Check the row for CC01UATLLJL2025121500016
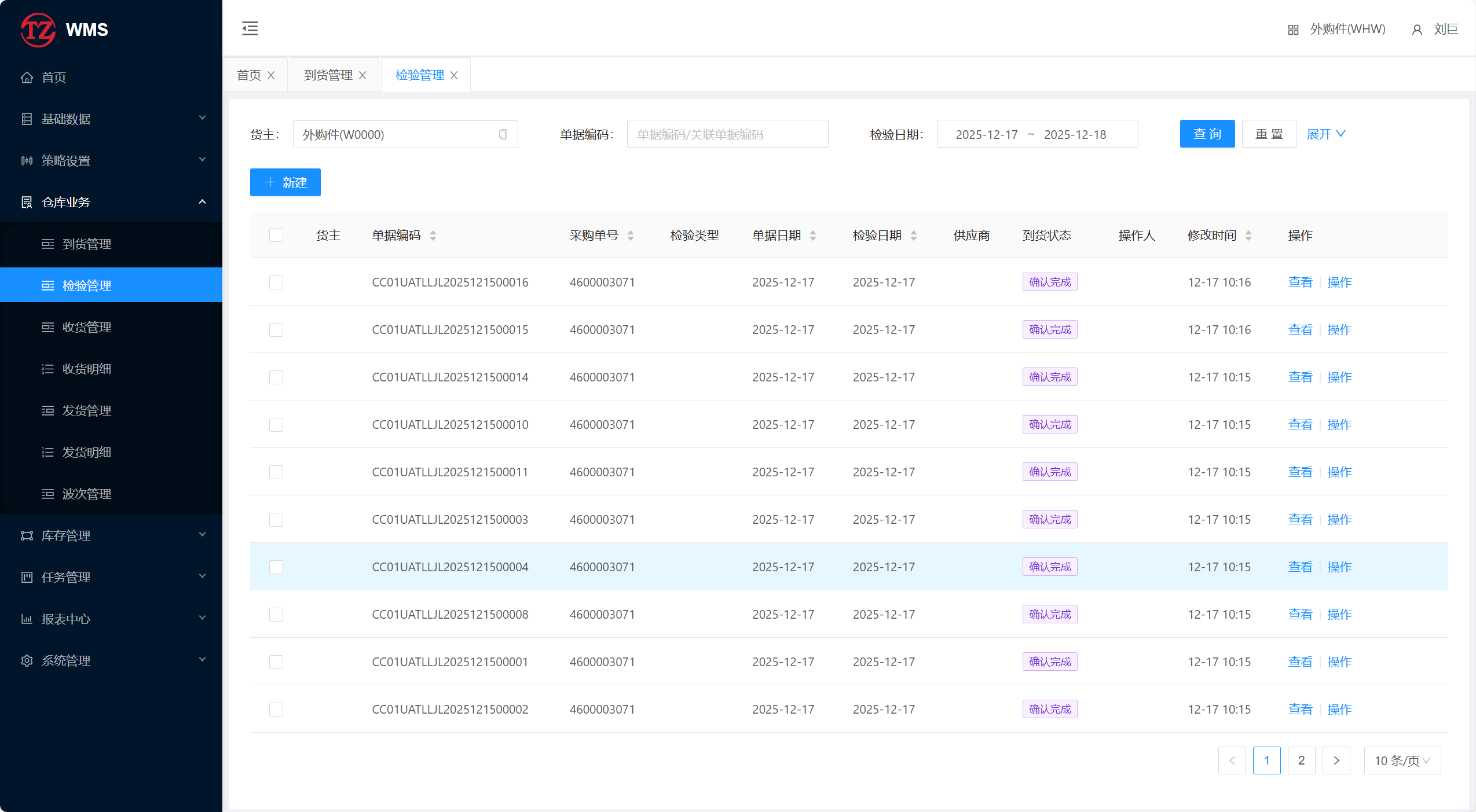Image resolution: width=1476 pixels, height=812 pixels. [x=276, y=282]
